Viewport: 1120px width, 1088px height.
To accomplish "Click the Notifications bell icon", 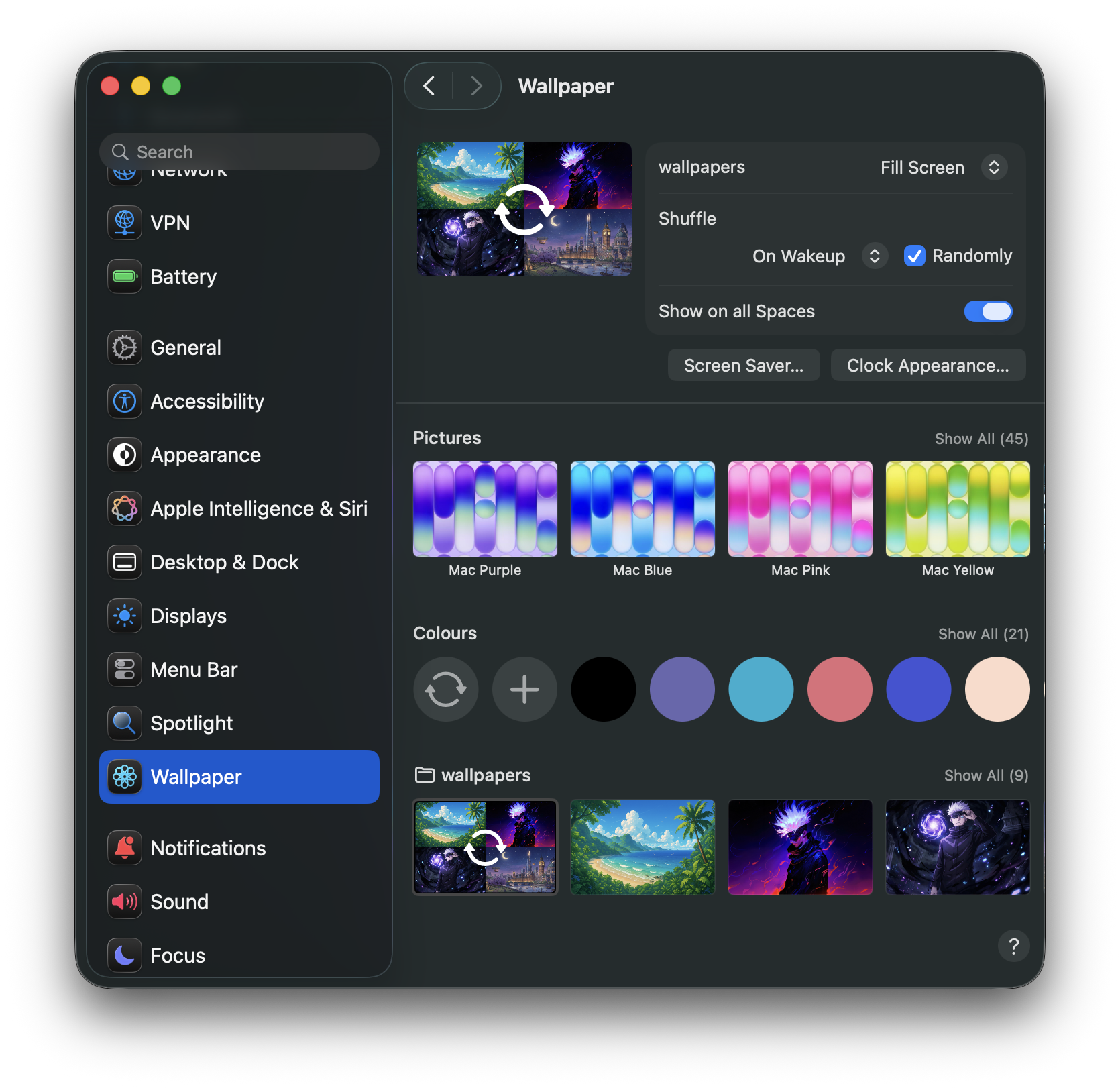I will click(x=125, y=848).
